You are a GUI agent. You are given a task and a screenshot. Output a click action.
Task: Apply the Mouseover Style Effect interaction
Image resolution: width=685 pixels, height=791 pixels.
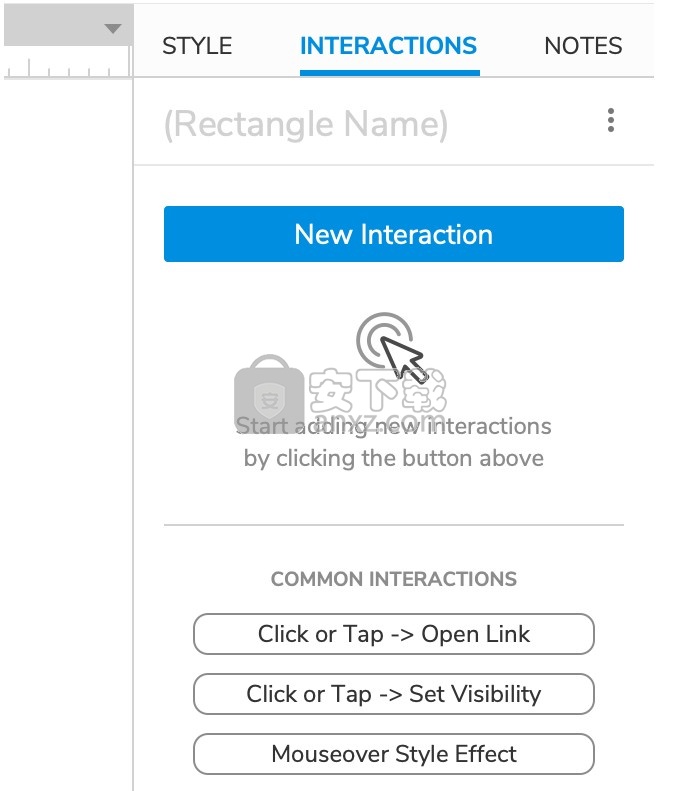393,754
